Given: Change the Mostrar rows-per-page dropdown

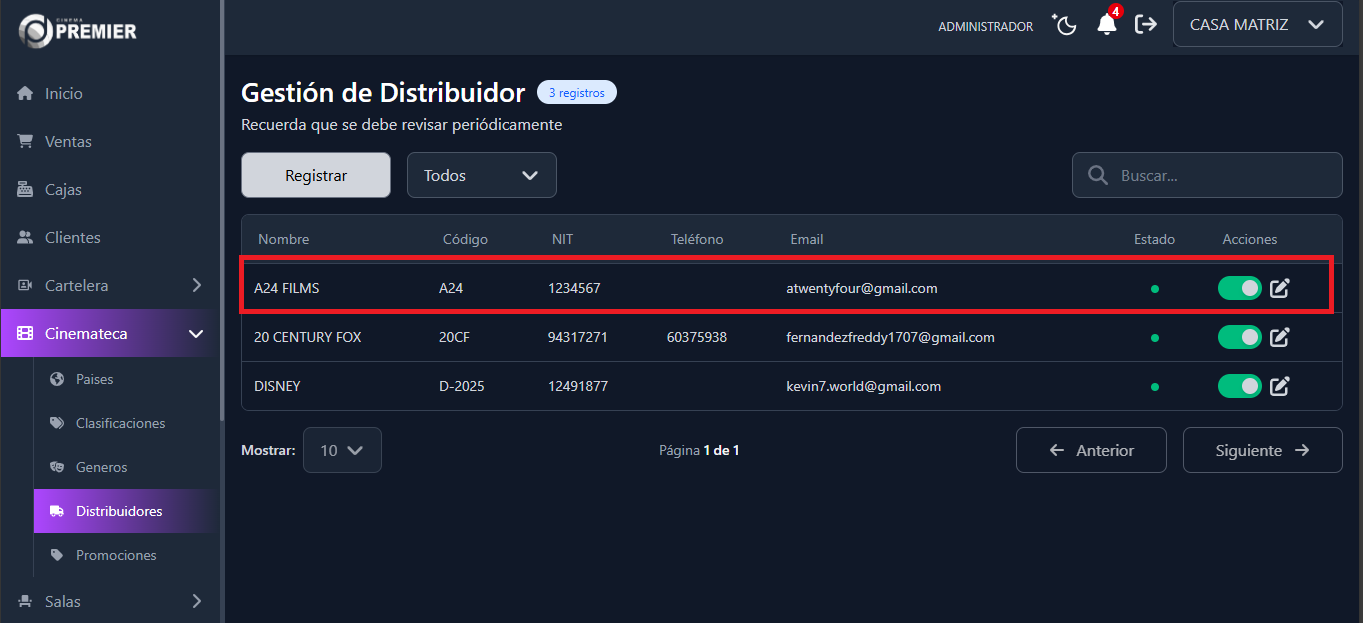Looking at the screenshot, I should click(342, 451).
